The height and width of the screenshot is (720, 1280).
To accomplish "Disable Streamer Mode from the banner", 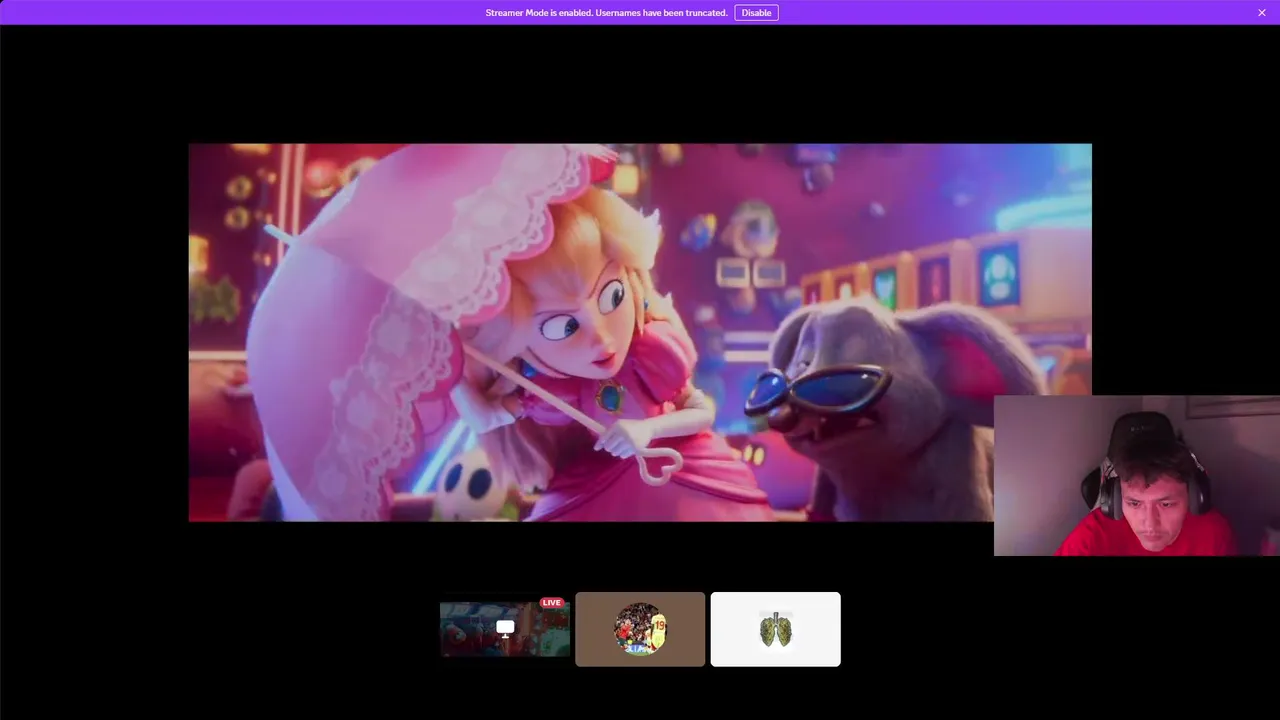I will point(756,13).
